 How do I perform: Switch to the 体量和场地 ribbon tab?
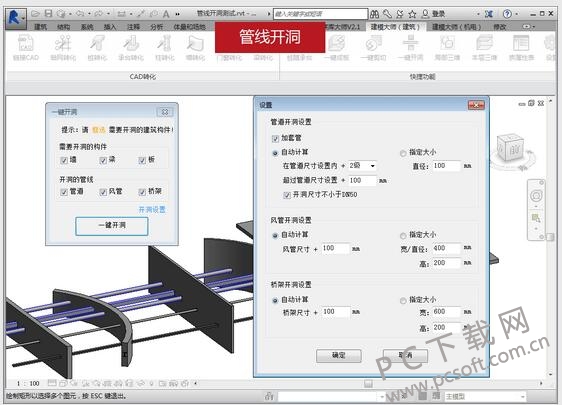click(x=189, y=27)
